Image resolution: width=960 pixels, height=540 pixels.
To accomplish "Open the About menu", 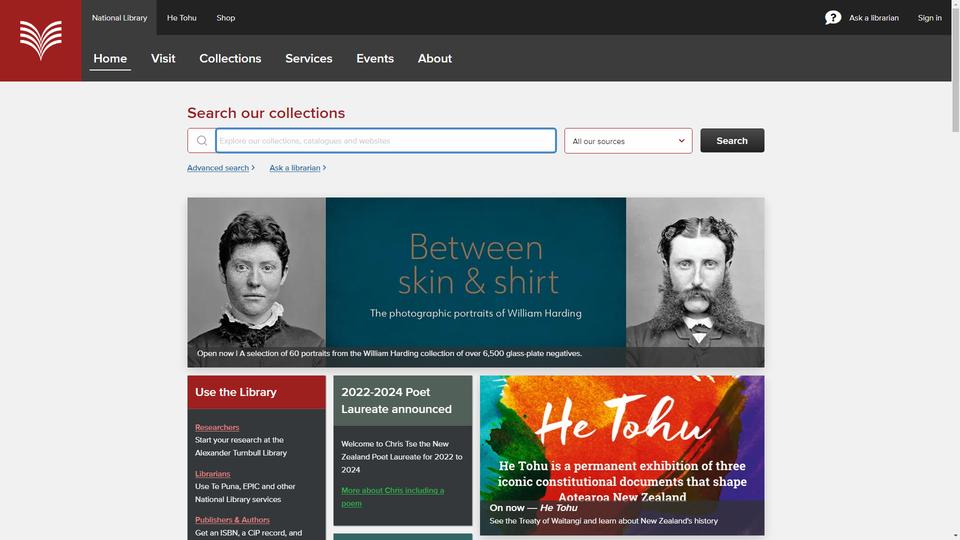I will (x=435, y=59).
